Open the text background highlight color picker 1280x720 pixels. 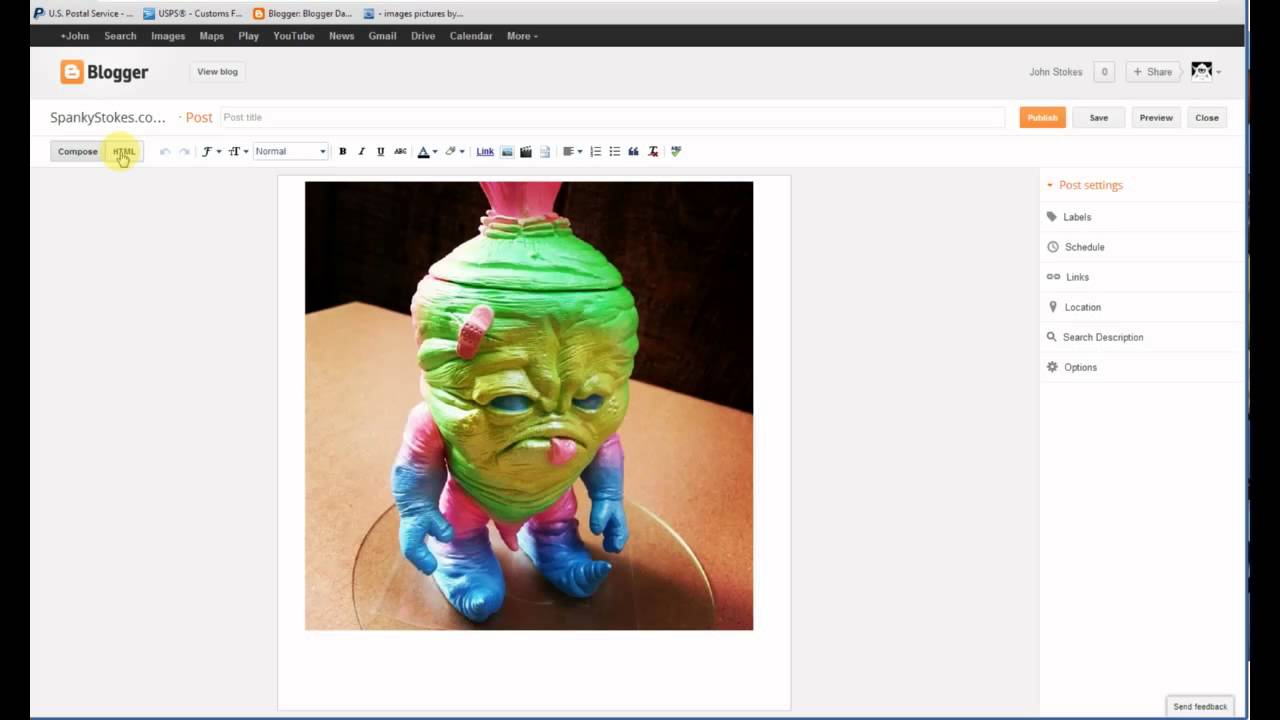tap(454, 152)
